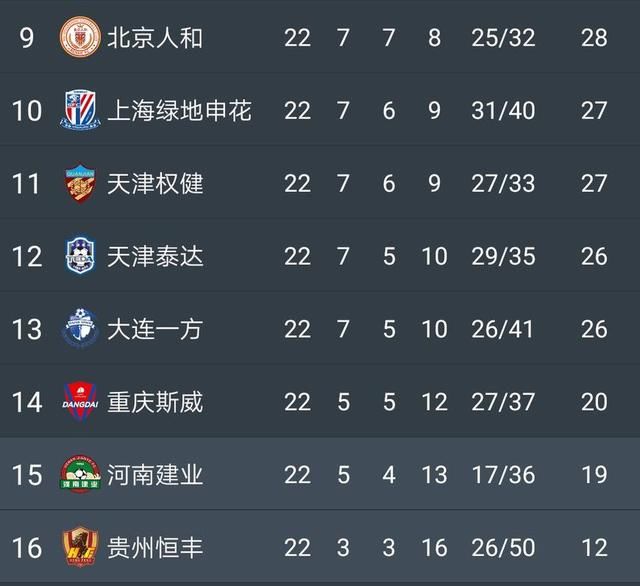Open team page for 上海绿地申花

click(x=179, y=110)
